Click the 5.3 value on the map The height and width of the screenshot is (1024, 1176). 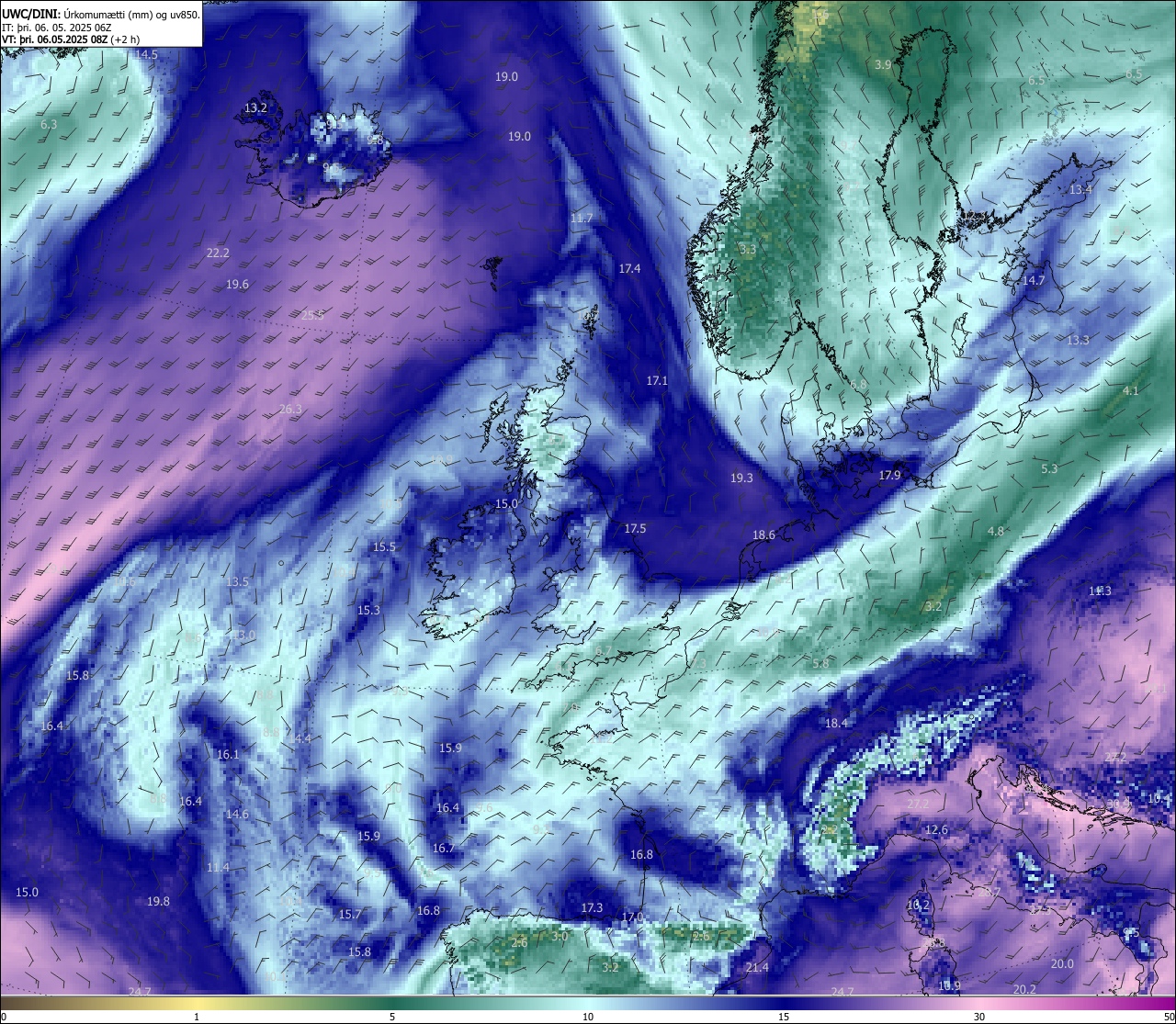[x=1049, y=468]
